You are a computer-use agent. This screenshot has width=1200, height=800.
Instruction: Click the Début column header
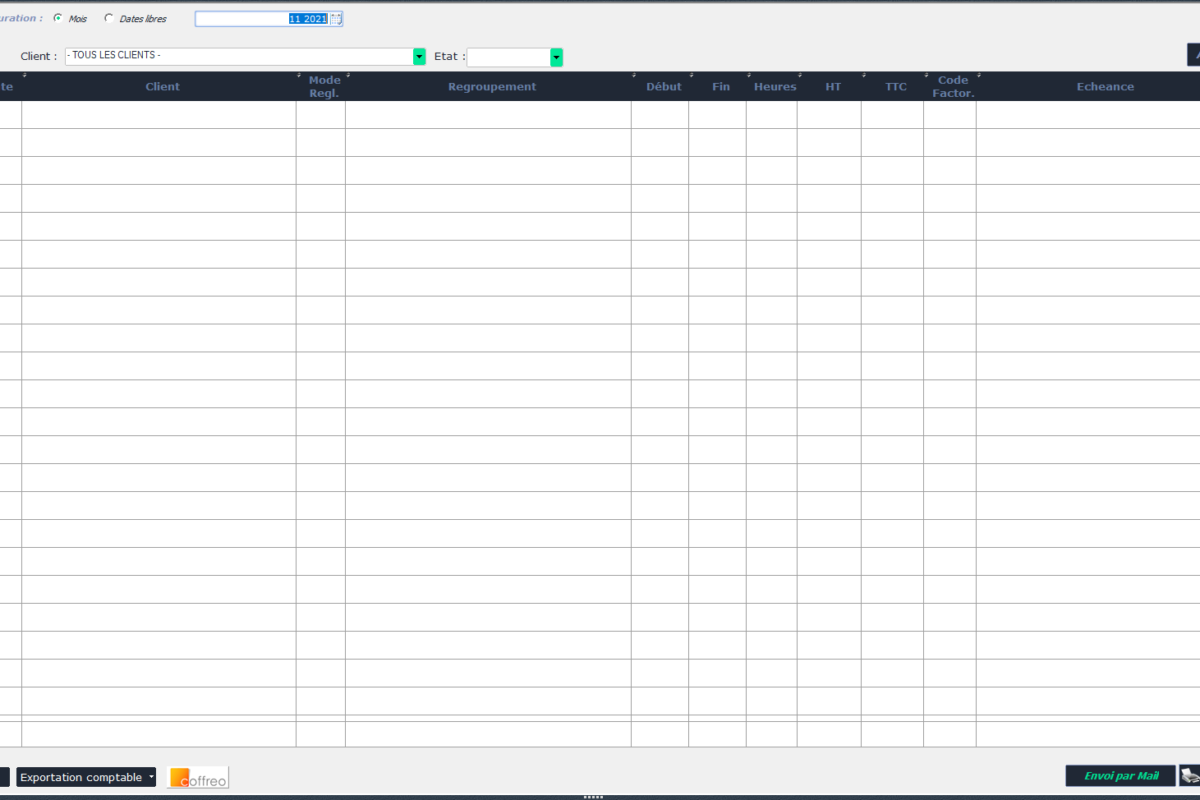(x=663, y=87)
